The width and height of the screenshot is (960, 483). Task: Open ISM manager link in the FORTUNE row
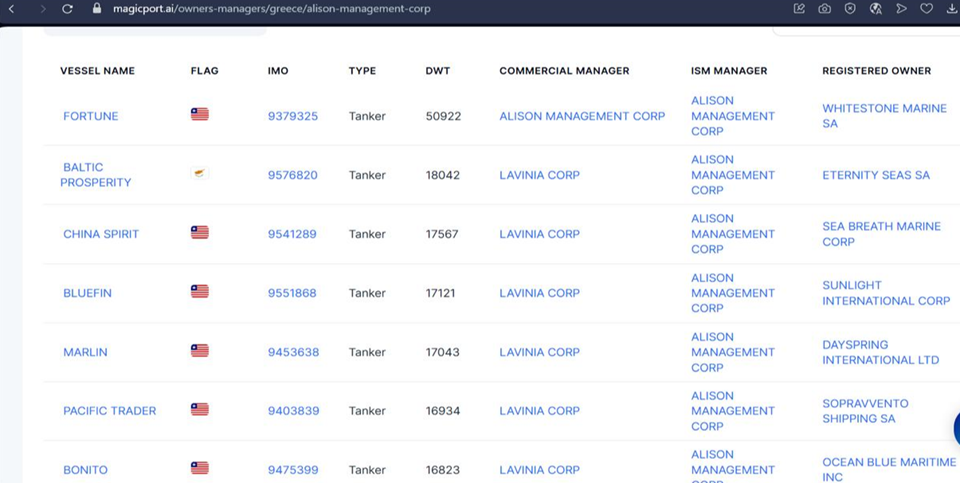coord(733,116)
